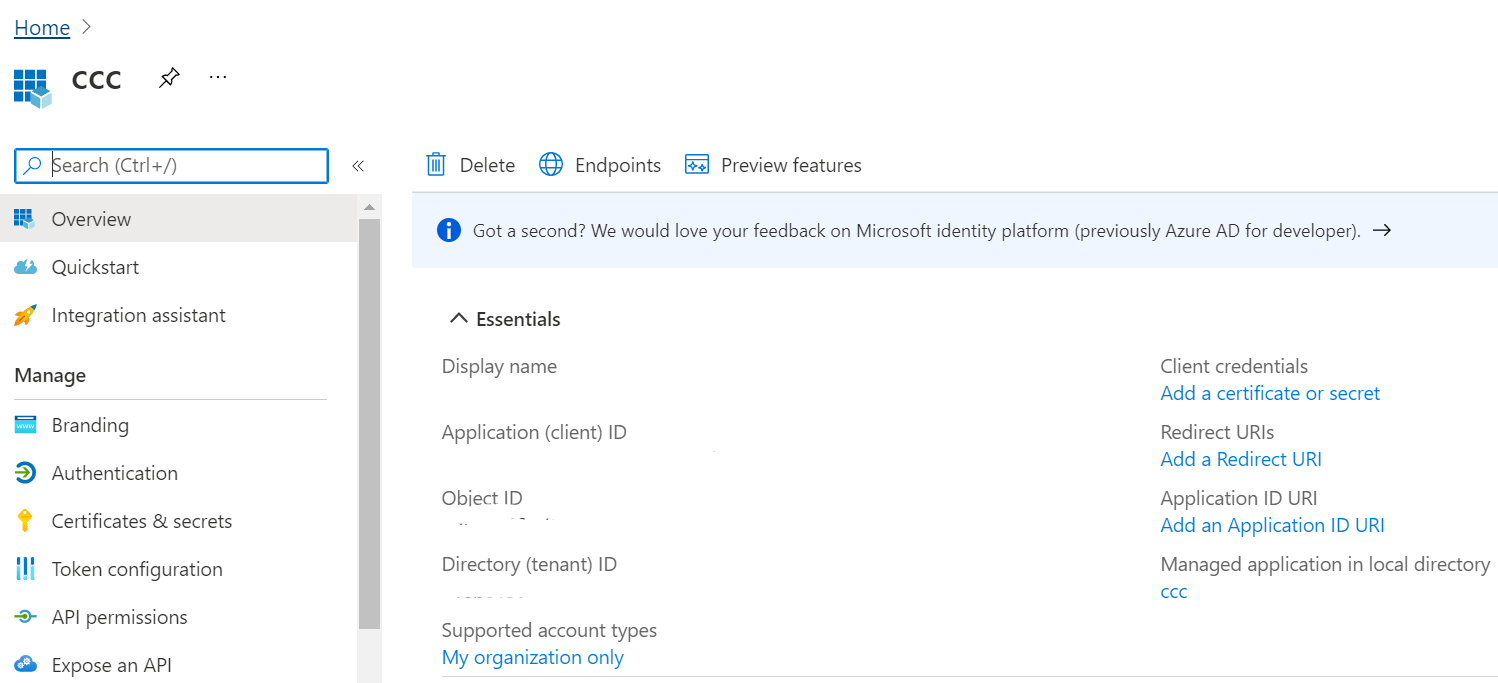The width and height of the screenshot is (1498, 683).
Task: Click the Preview features button
Action: pos(773,165)
